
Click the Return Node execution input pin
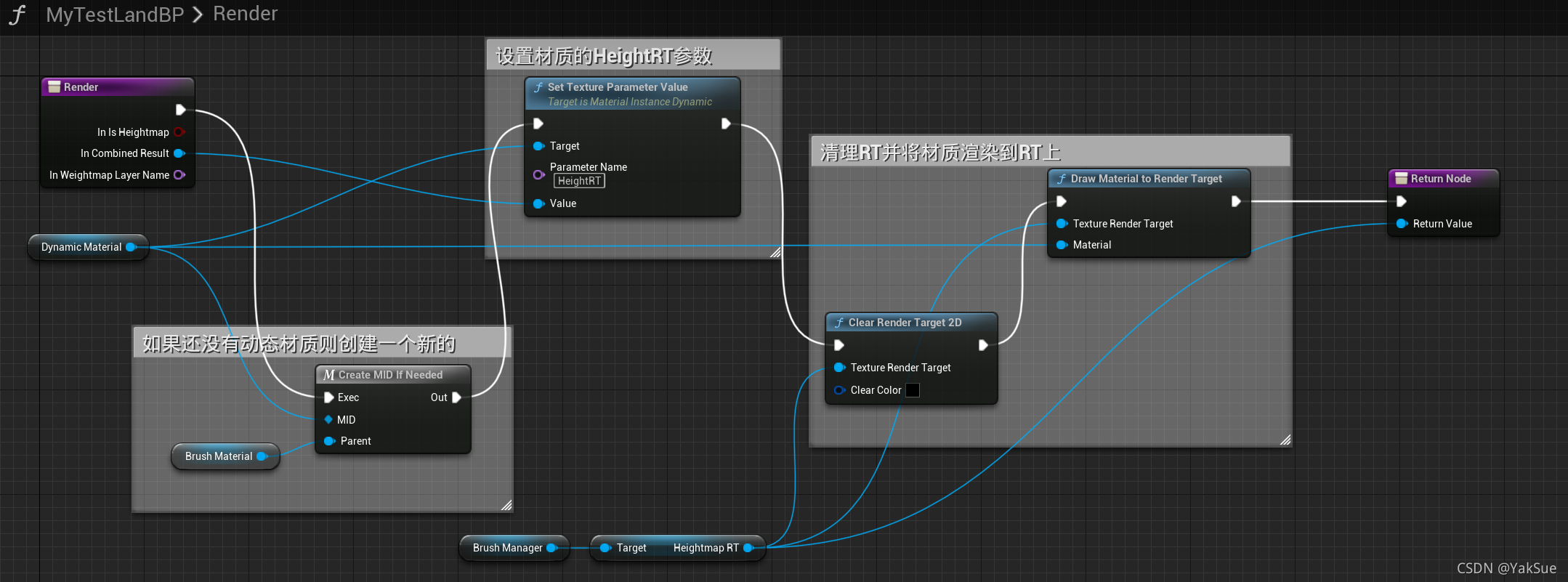[x=1402, y=201]
